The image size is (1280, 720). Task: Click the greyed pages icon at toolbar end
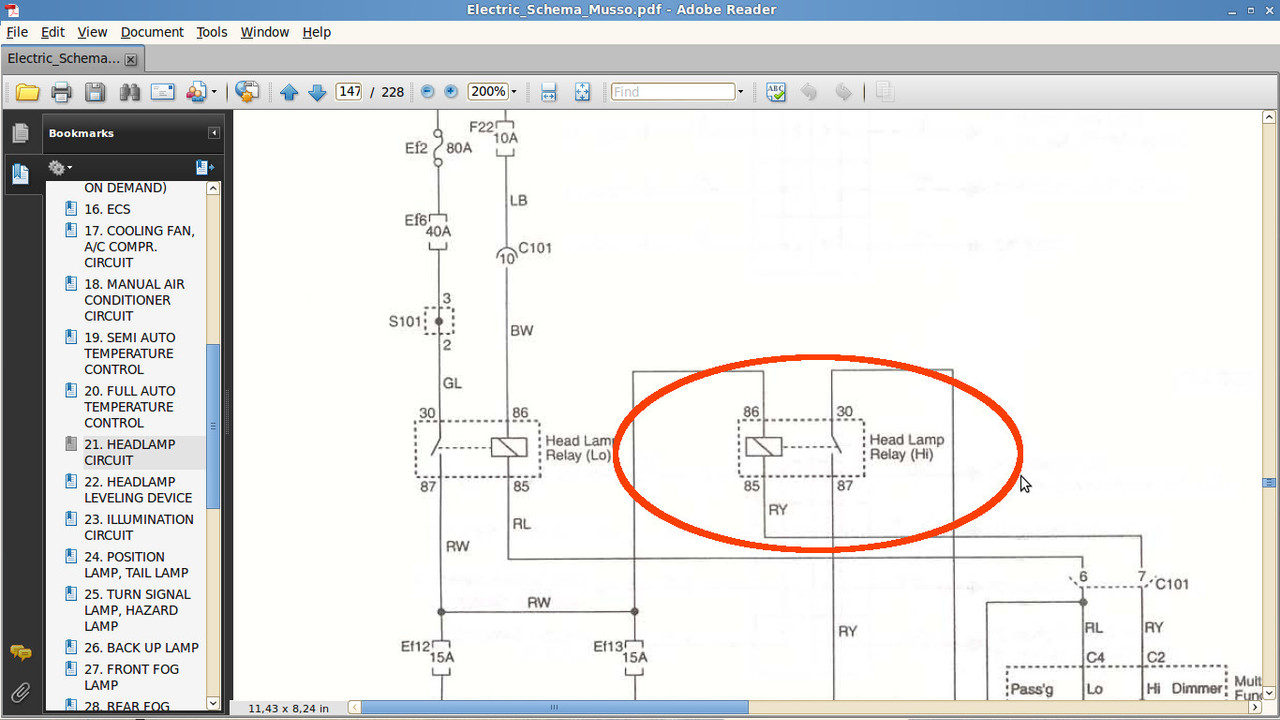[x=884, y=92]
